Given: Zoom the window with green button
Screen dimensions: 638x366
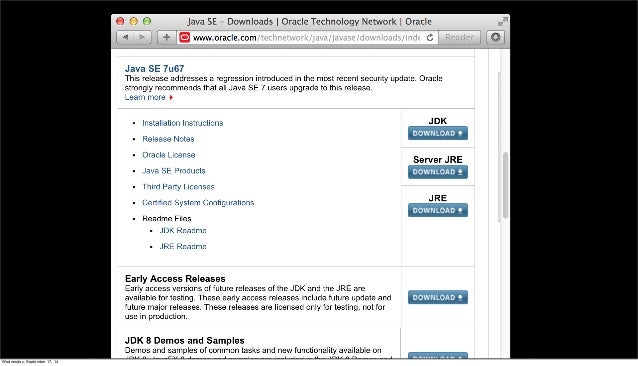Looking at the screenshot, I should click(x=147, y=21).
